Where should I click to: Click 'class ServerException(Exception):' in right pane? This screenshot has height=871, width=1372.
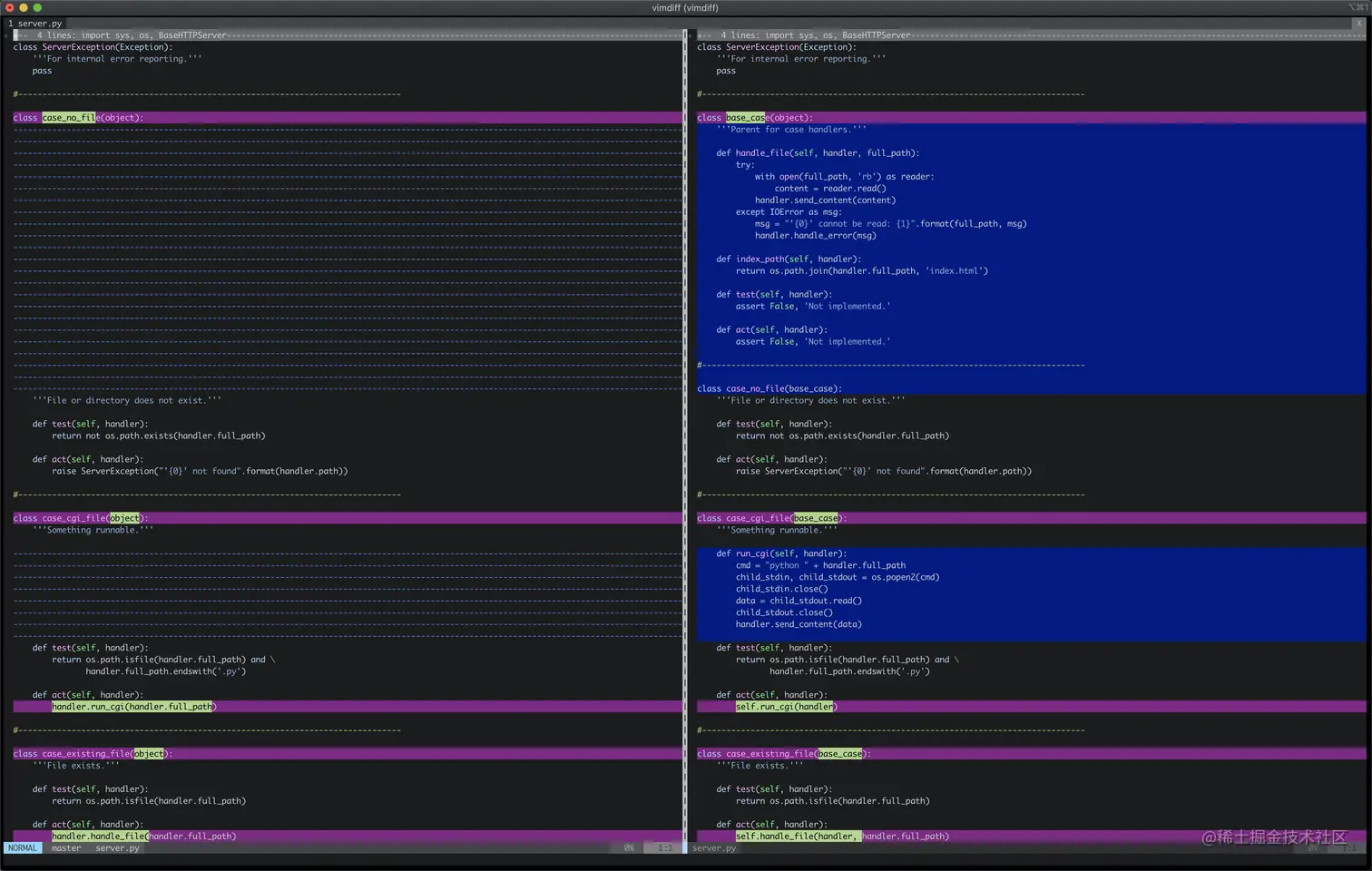(x=777, y=47)
